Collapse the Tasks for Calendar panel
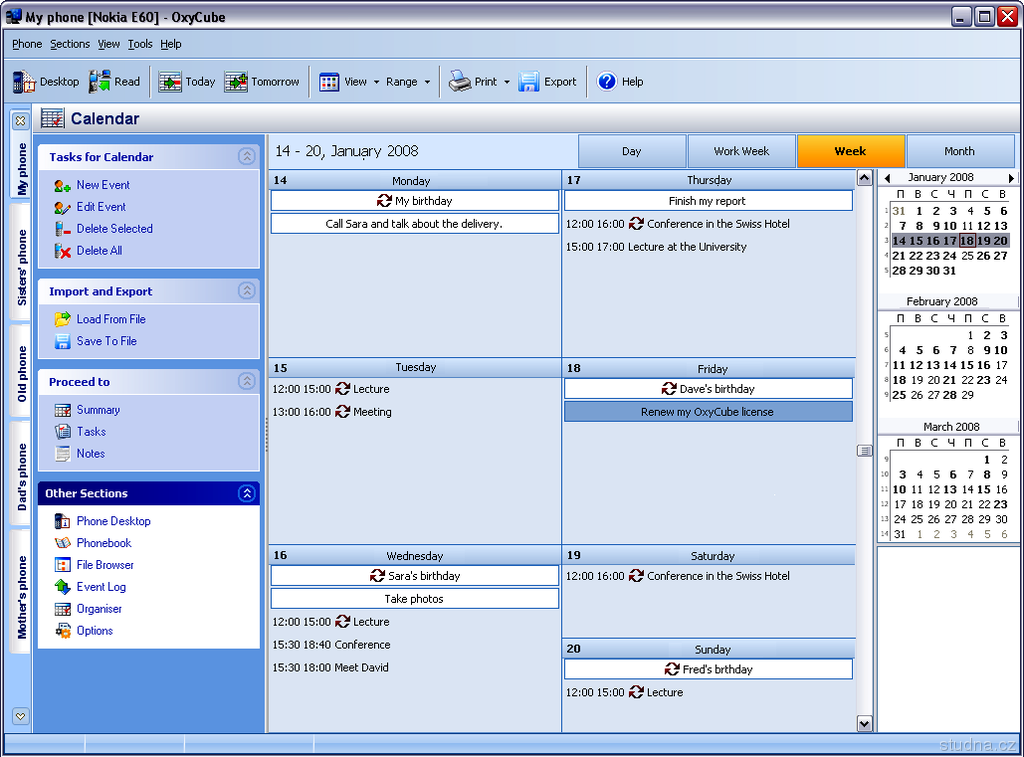Image resolution: width=1024 pixels, height=757 pixels. coord(246,156)
